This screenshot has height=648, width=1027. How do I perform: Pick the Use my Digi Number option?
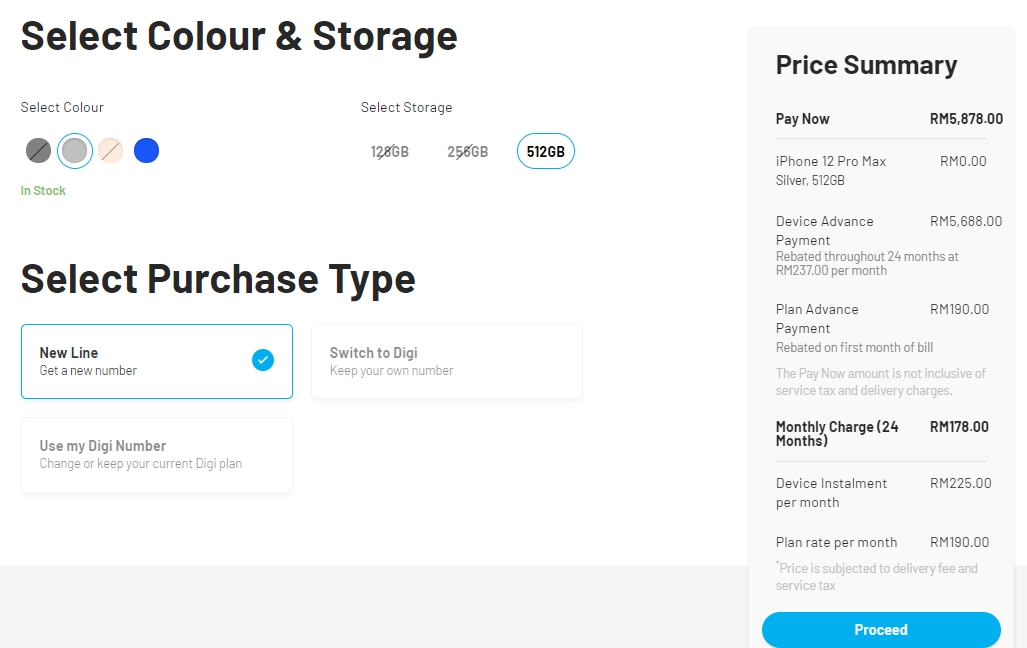(156, 454)
